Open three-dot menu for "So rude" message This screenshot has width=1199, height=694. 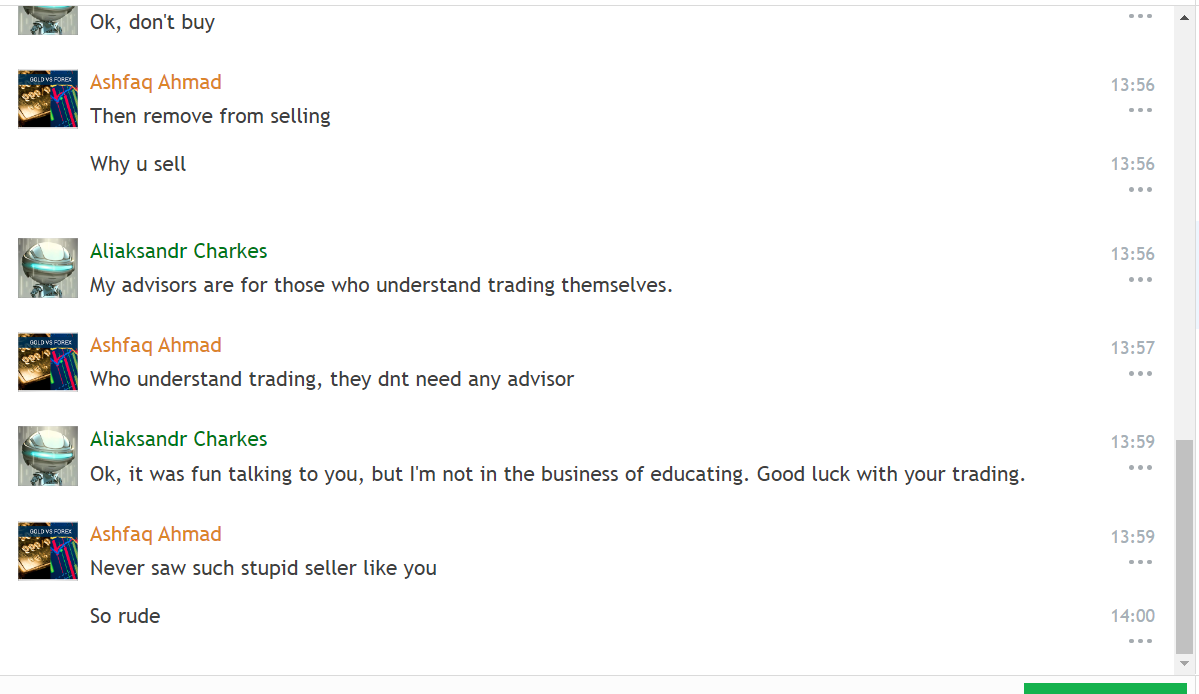pyautogui.click(x=1140, y=641)
